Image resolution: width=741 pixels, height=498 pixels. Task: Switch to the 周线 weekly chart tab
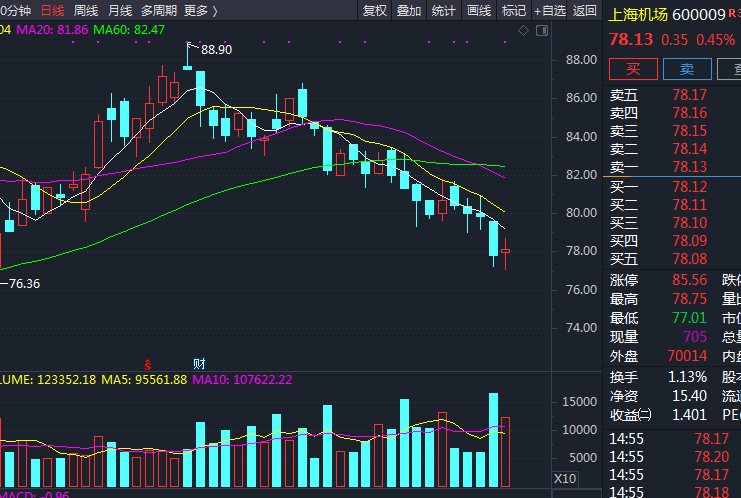point(86,11)
